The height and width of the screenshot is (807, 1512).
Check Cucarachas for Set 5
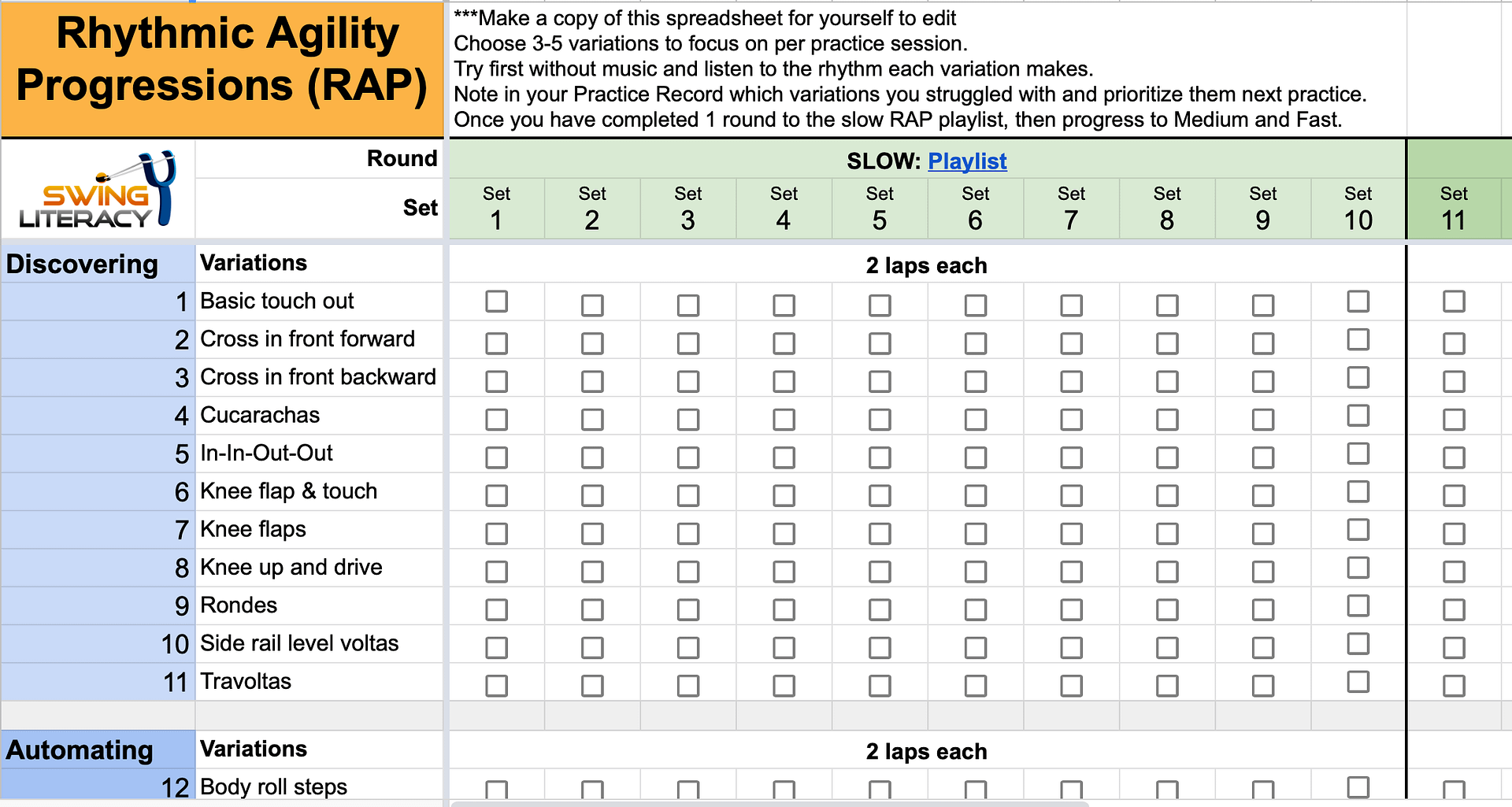pyautogui.click(x=880, y=418)
